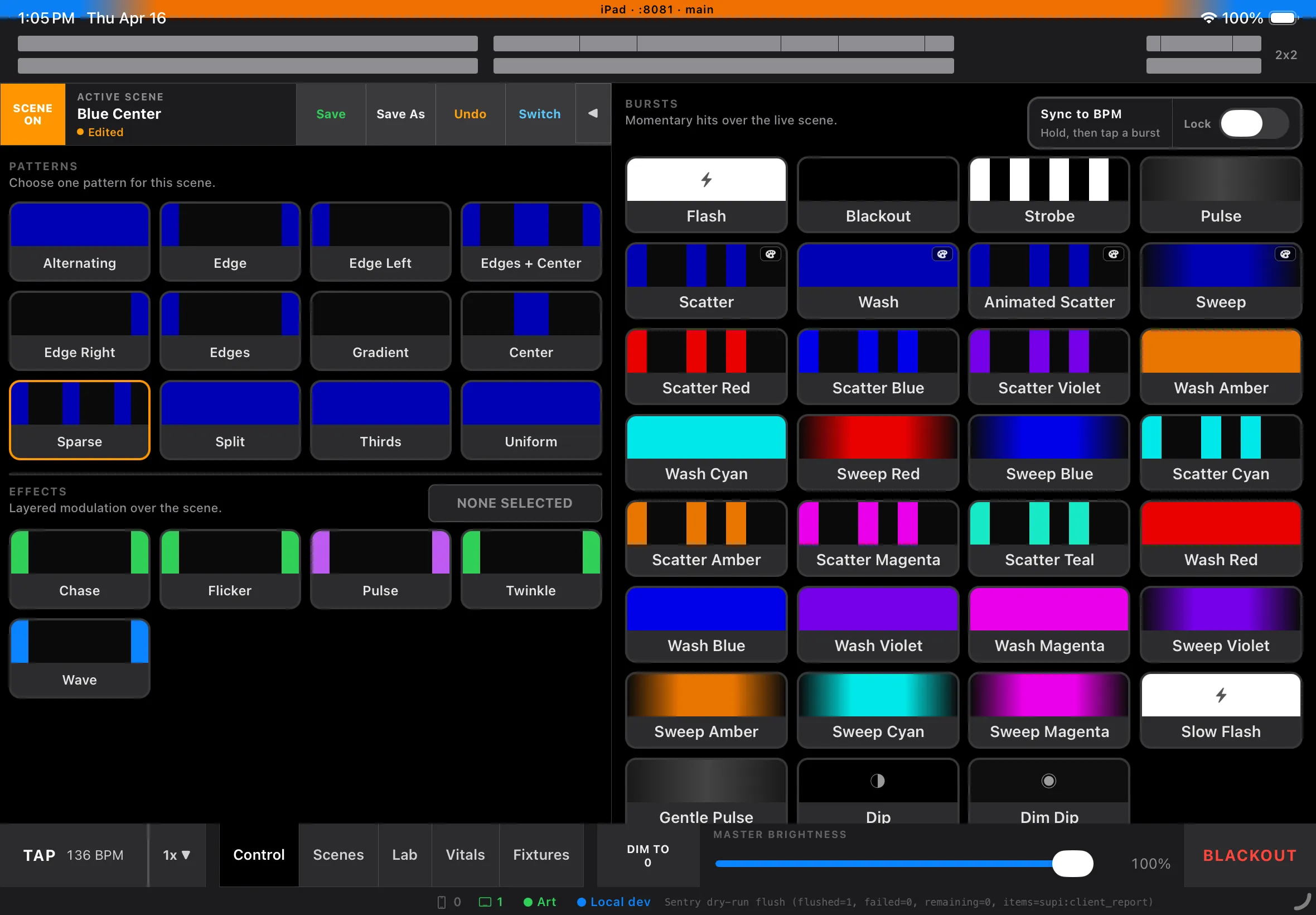The image size is (1316, 915).
Task: Open the 1x speed multiplier dropdown
Action: [176, 855]
